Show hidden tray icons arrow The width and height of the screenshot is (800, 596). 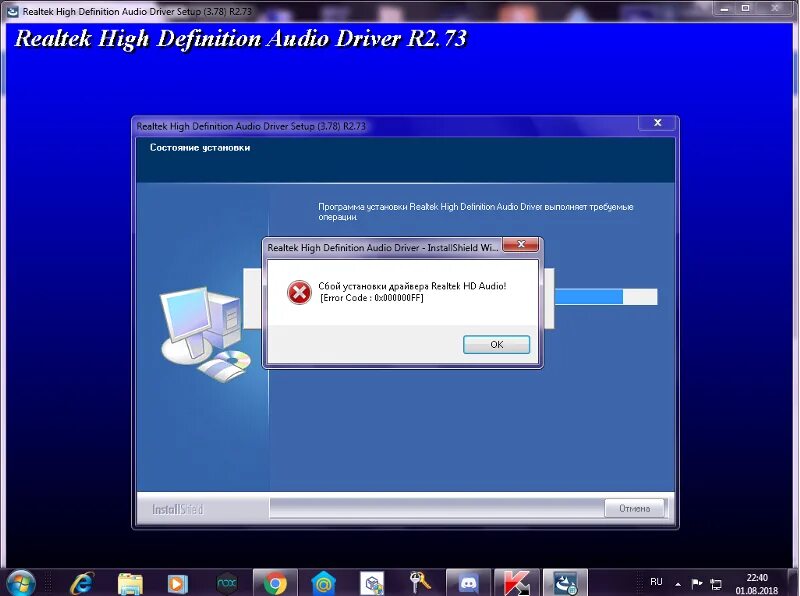coord(678,583)
